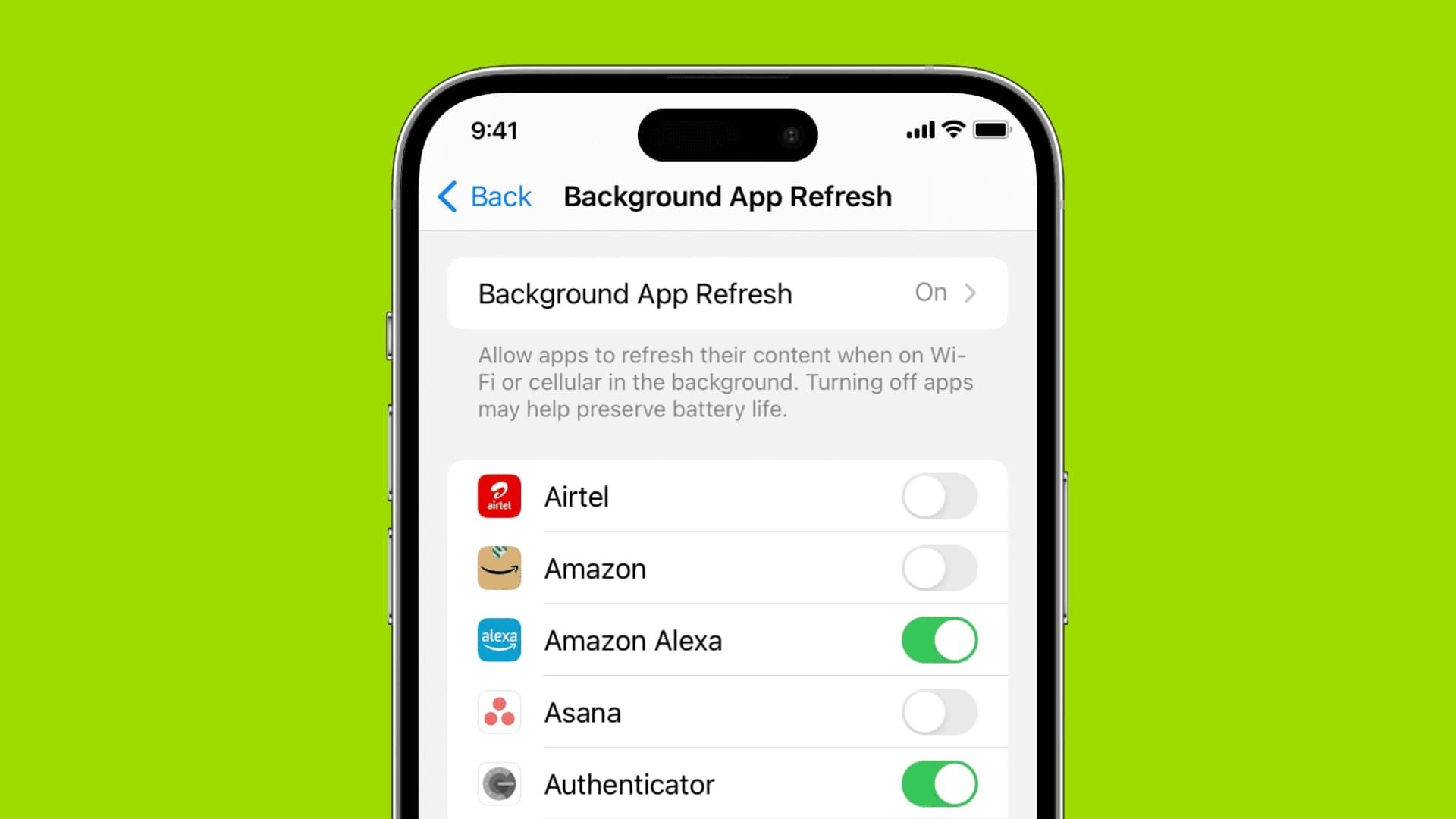Screen dimensions: 1456x819
Task: Disable Background App Refresh for Amazon Alexa
Action: click(x=939, y=640)
